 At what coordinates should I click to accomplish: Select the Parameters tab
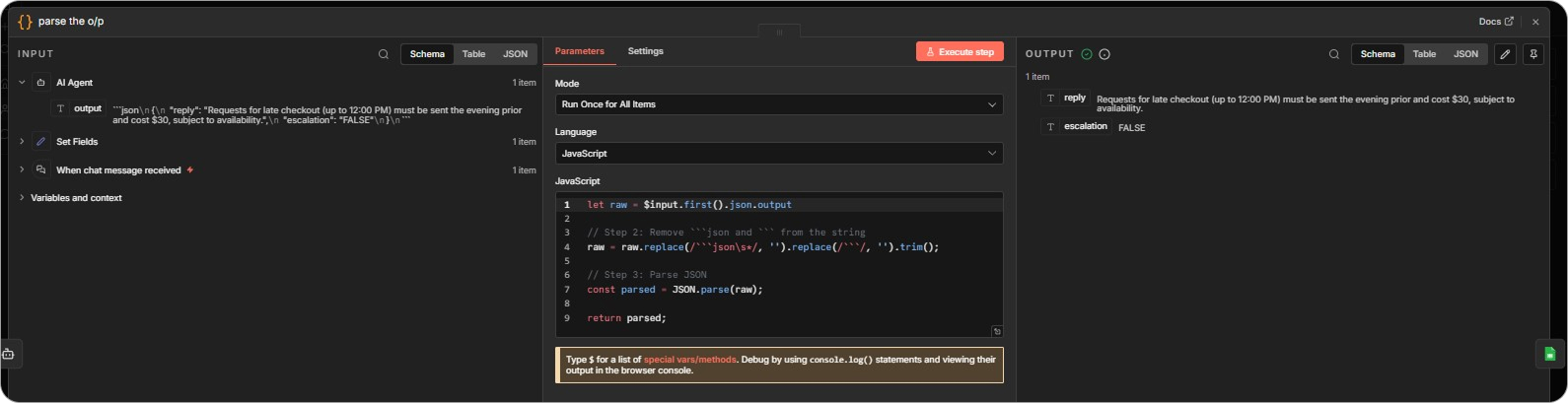[x=579, y=51]
